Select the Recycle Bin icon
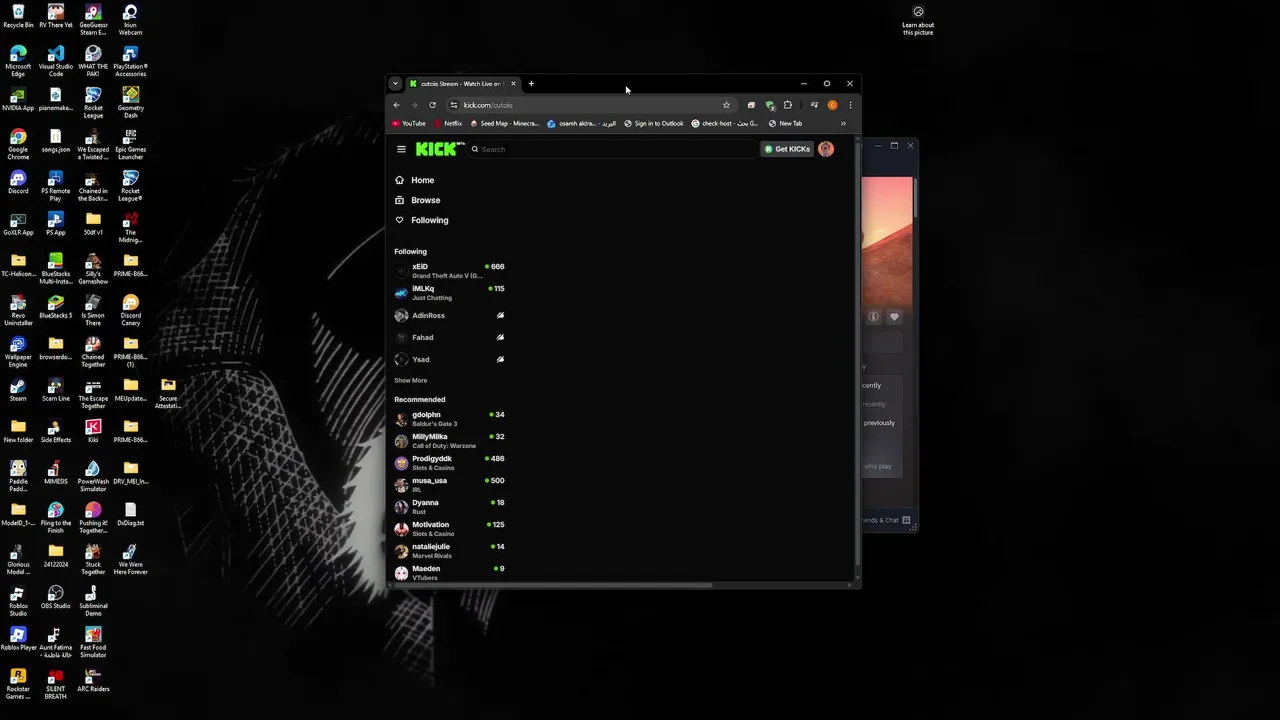Image resolution: width=1280 pixels, height=720 pixels. [18, 17]
